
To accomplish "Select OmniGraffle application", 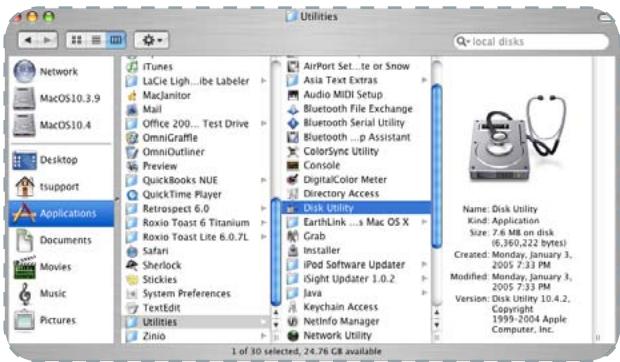I will [x=162, y=138].
